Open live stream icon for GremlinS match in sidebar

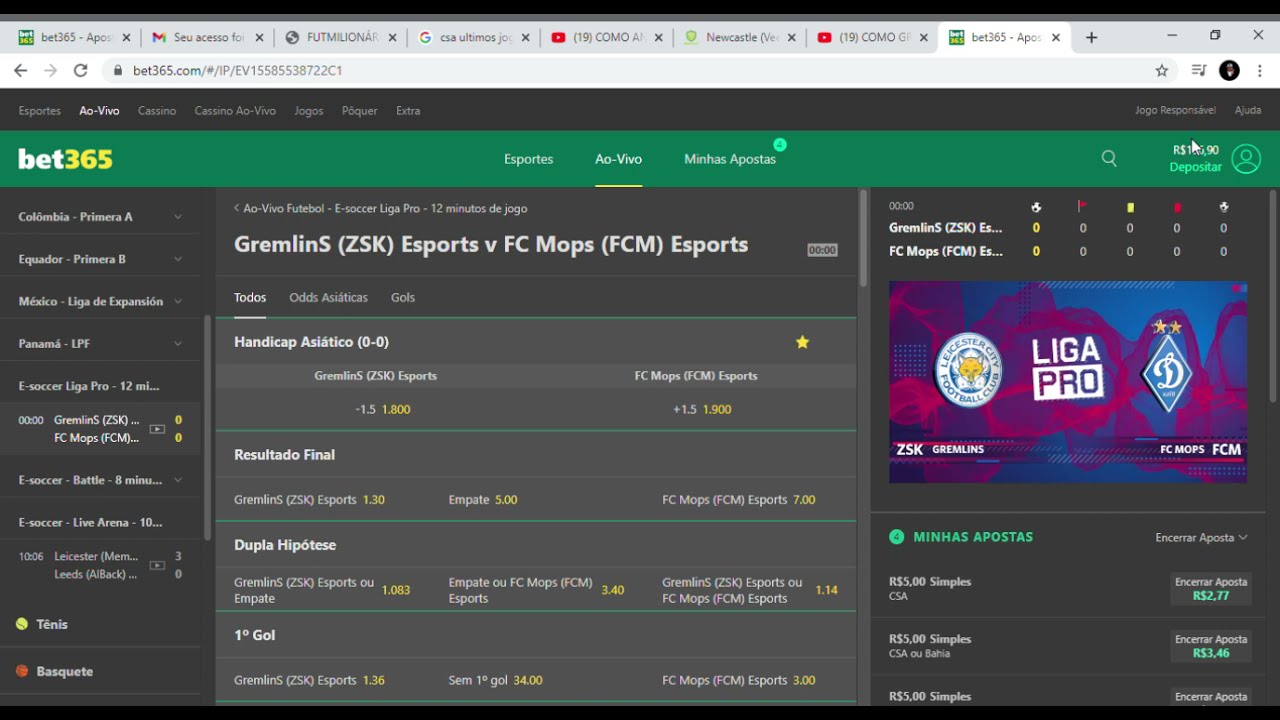coord(157,429)
